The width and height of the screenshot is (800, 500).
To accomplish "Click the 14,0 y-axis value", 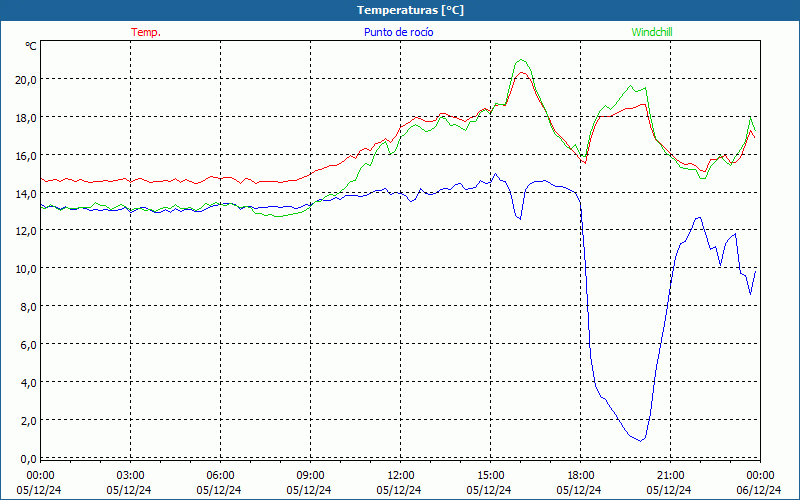I will click(26, 193).
